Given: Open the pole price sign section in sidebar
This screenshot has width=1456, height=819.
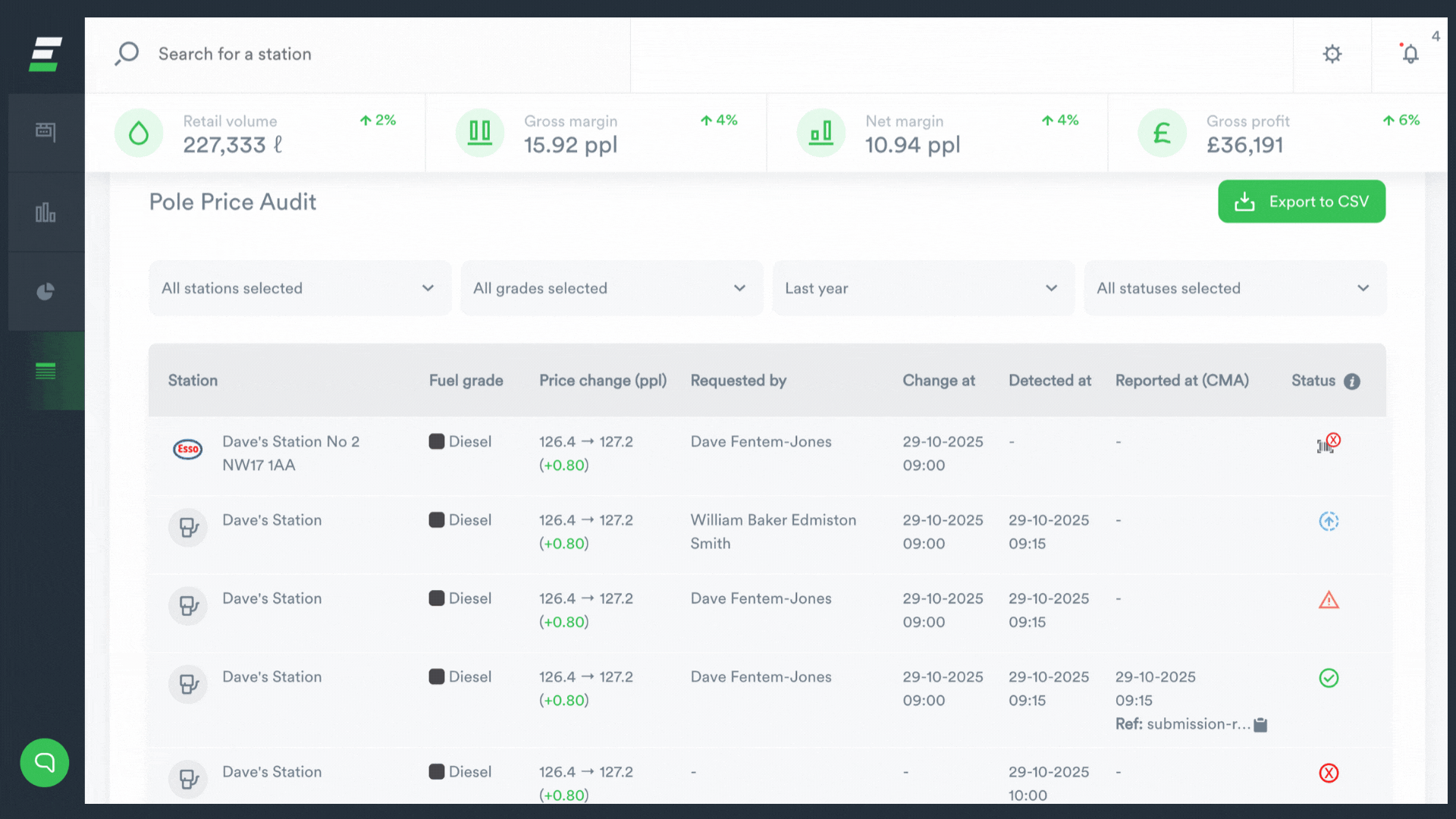Looking at the screenshot, I should [45, 131].
